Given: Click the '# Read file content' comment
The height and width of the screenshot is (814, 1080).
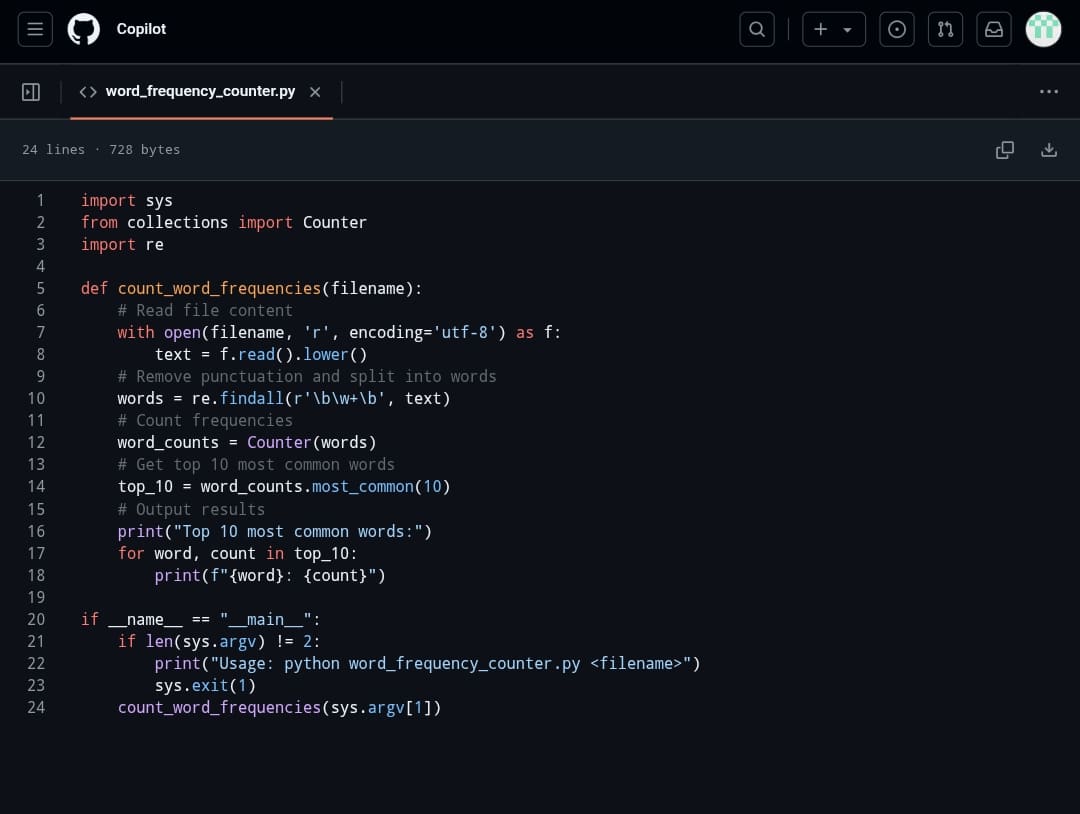Looking at the screenshot, I should 205,311.
